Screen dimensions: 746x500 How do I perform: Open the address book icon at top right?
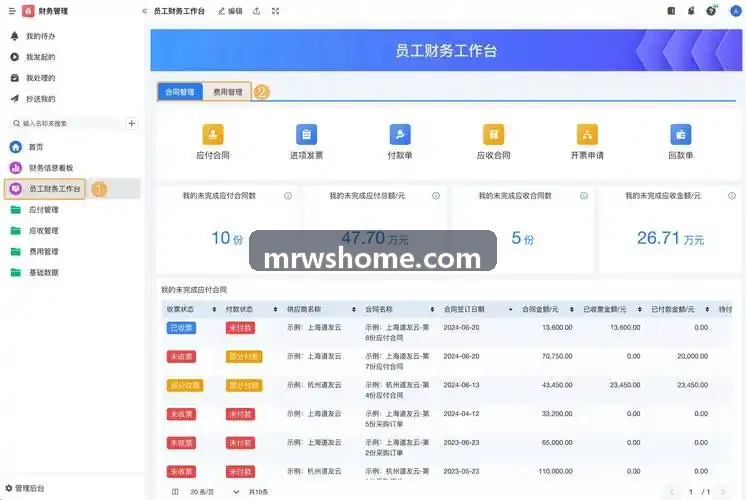coord(671,11)
